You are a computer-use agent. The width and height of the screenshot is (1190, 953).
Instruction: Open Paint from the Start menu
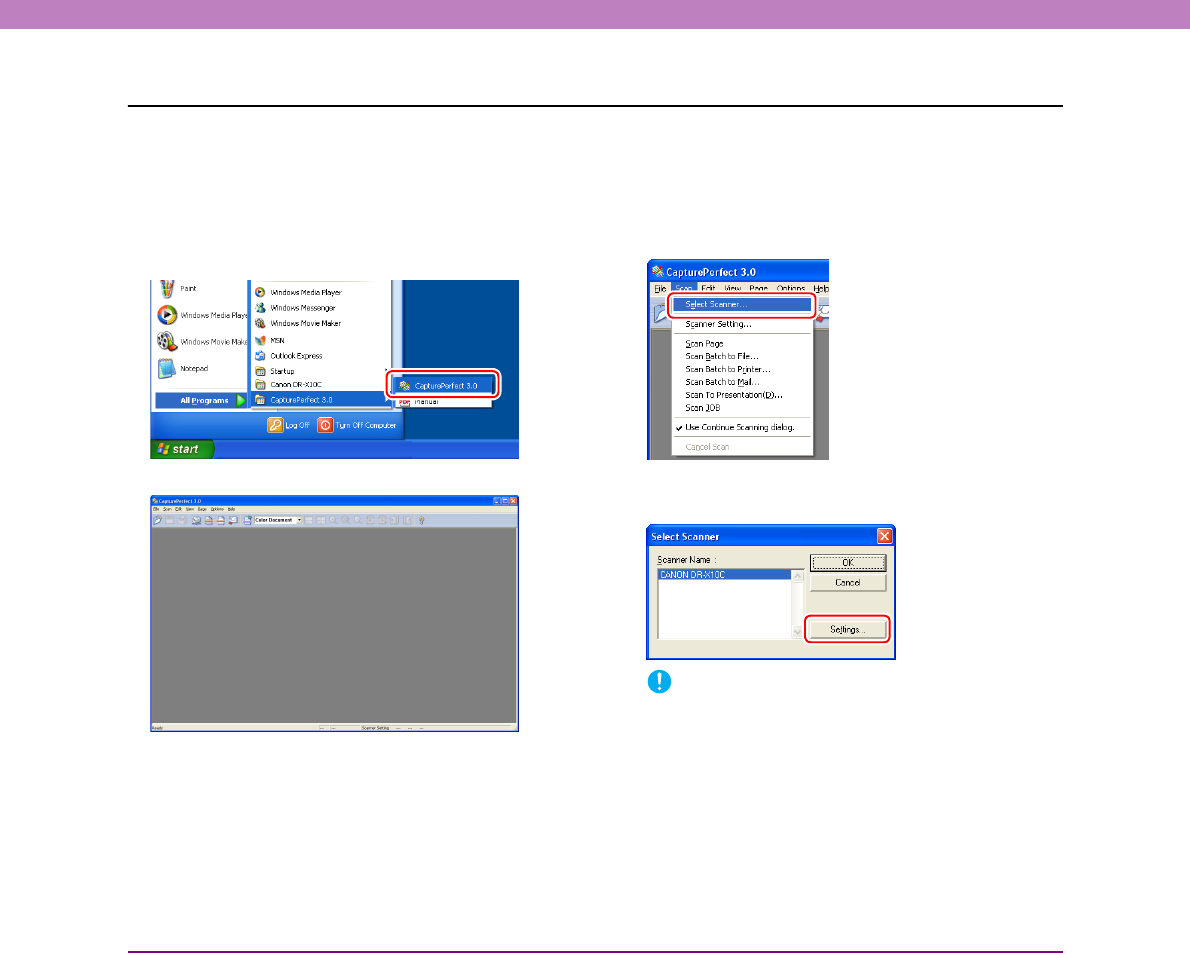pos(178,288)
